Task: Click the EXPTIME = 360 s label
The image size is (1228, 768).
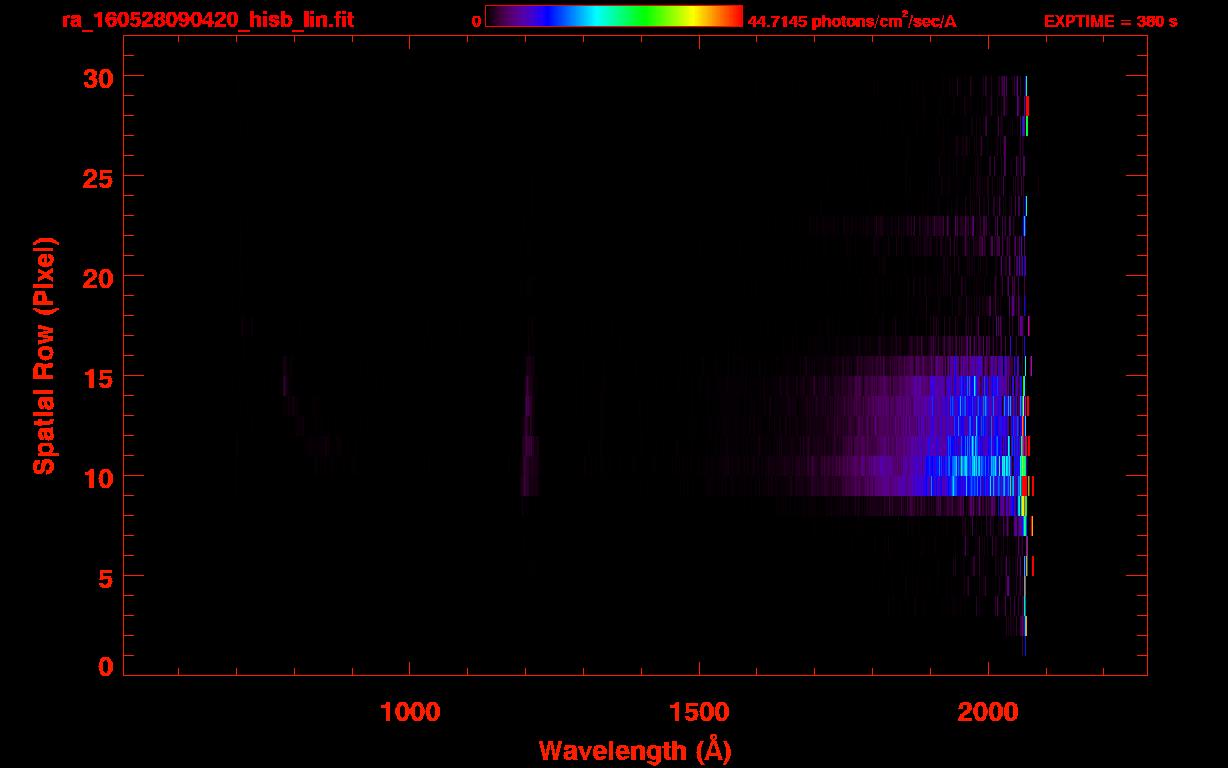Action: [1110, 21]
